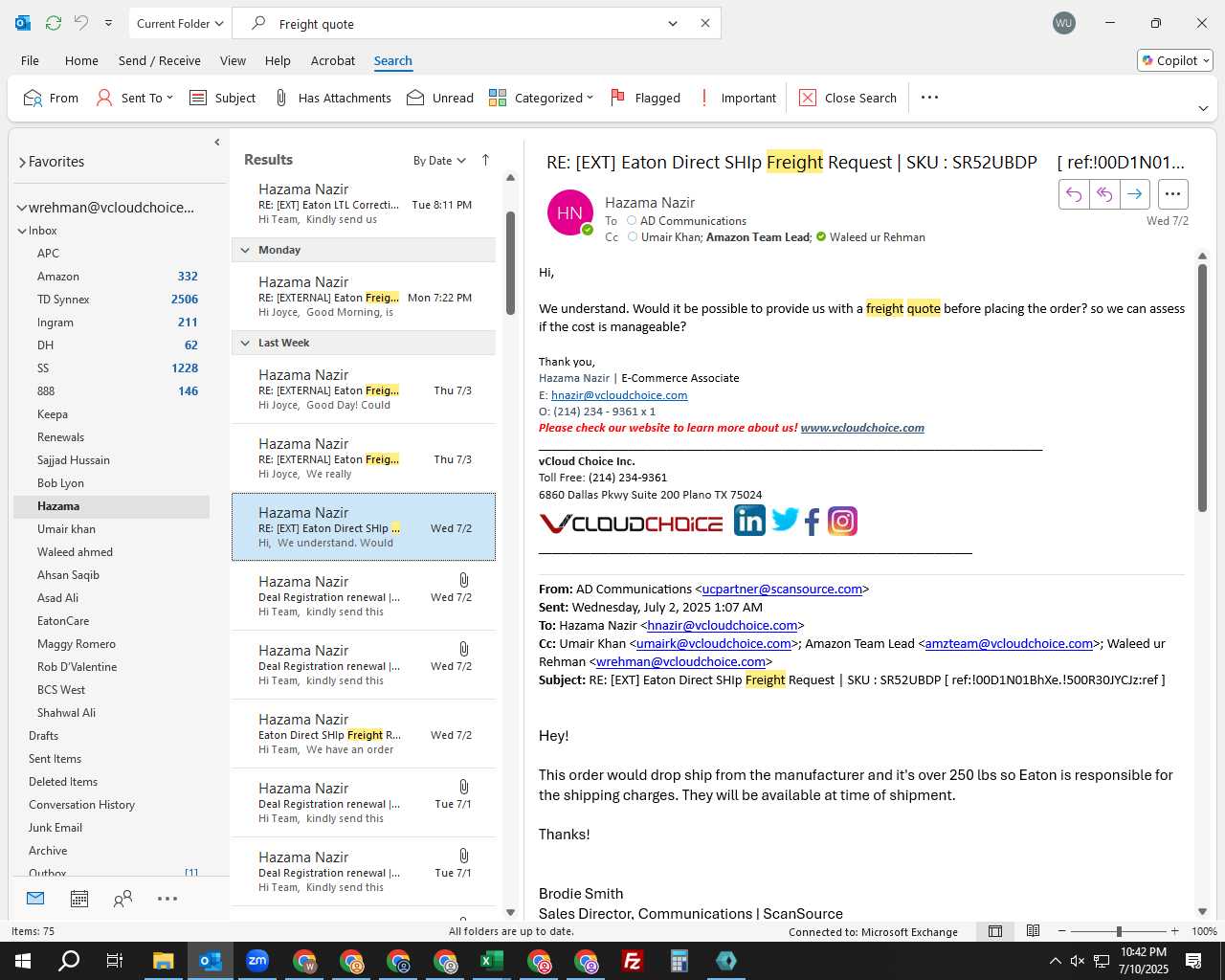Open the hnazir@vcloudchoice.com signature link
1225x980 pixels.
click(x=619, y=395)
